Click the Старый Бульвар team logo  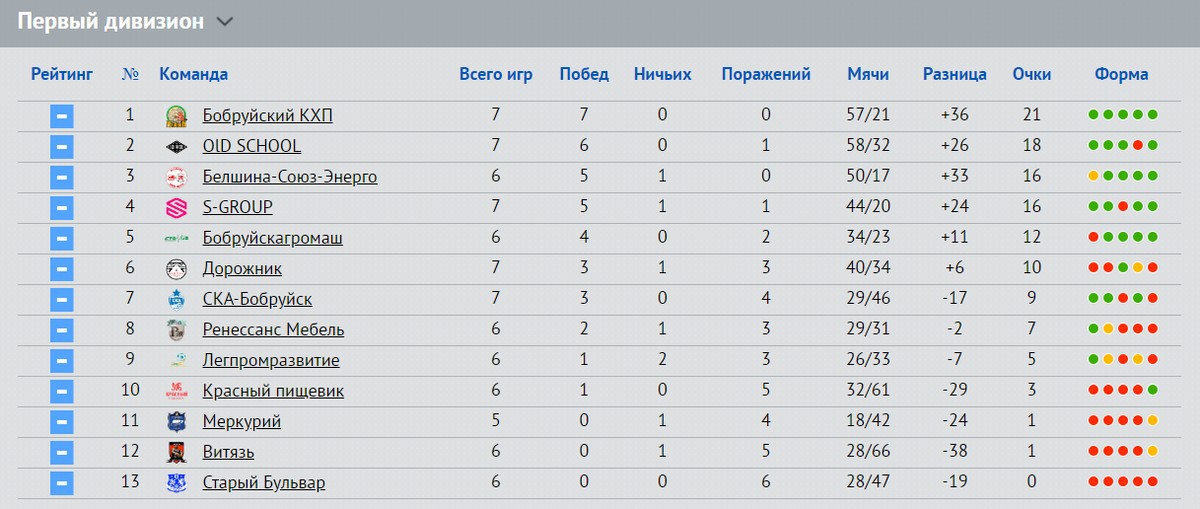(176, 483)
